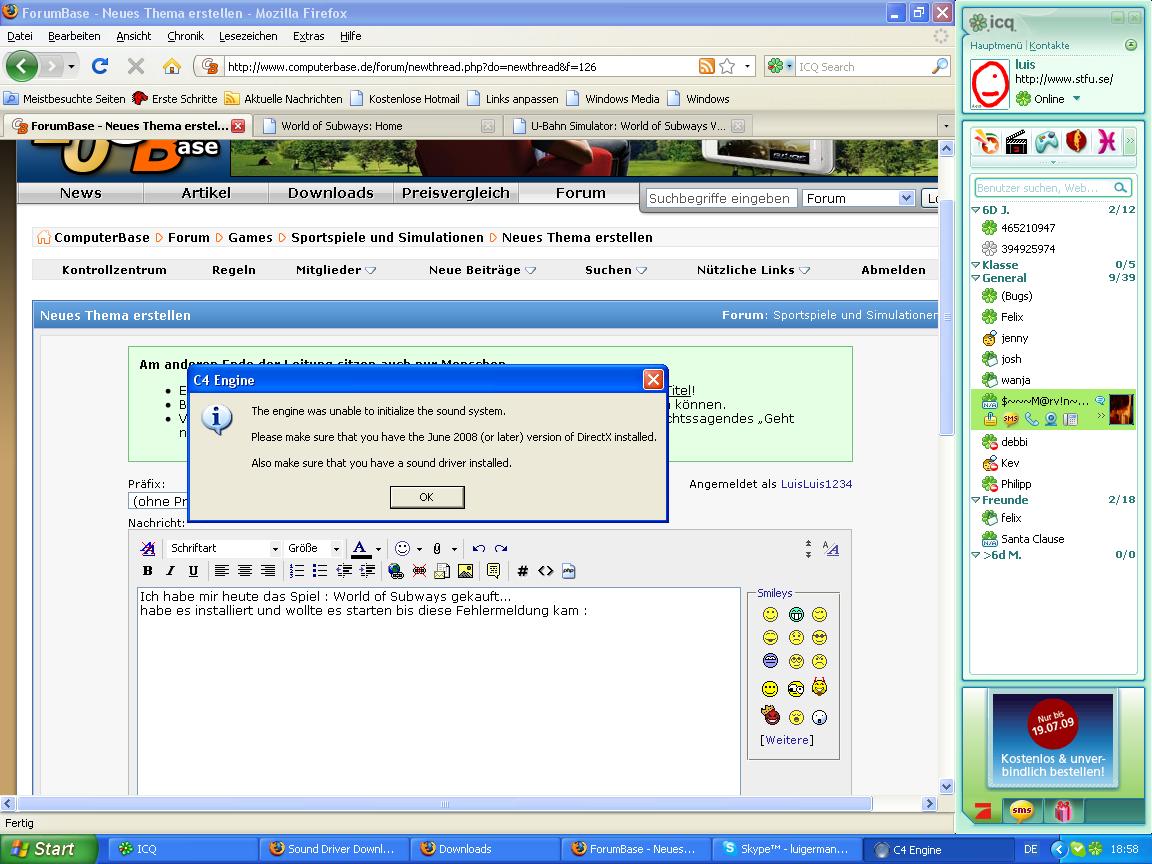This screenshot has width=1152, height=864.
Task: Open Kontrollzentrum link
Action: [115, 270]
